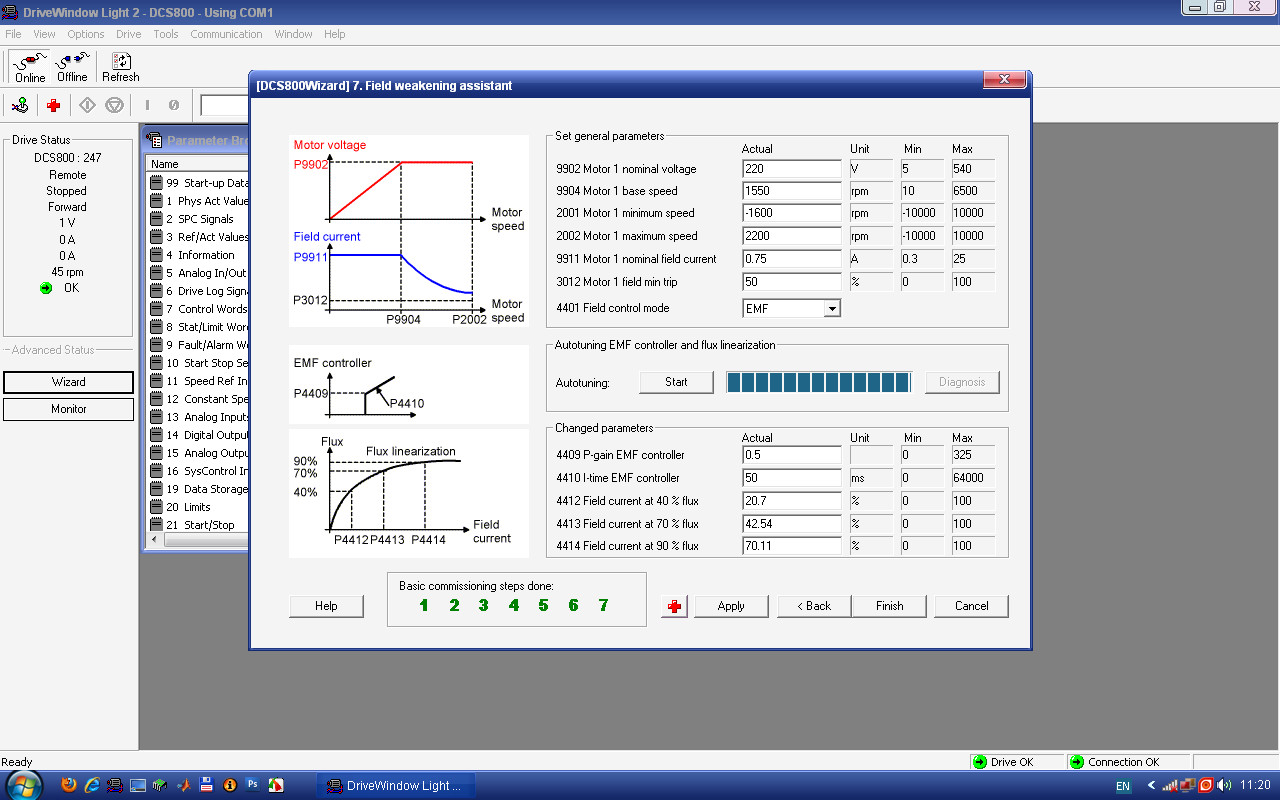Click the Apply button
The image size is (1280, 800).
point(731,606)
